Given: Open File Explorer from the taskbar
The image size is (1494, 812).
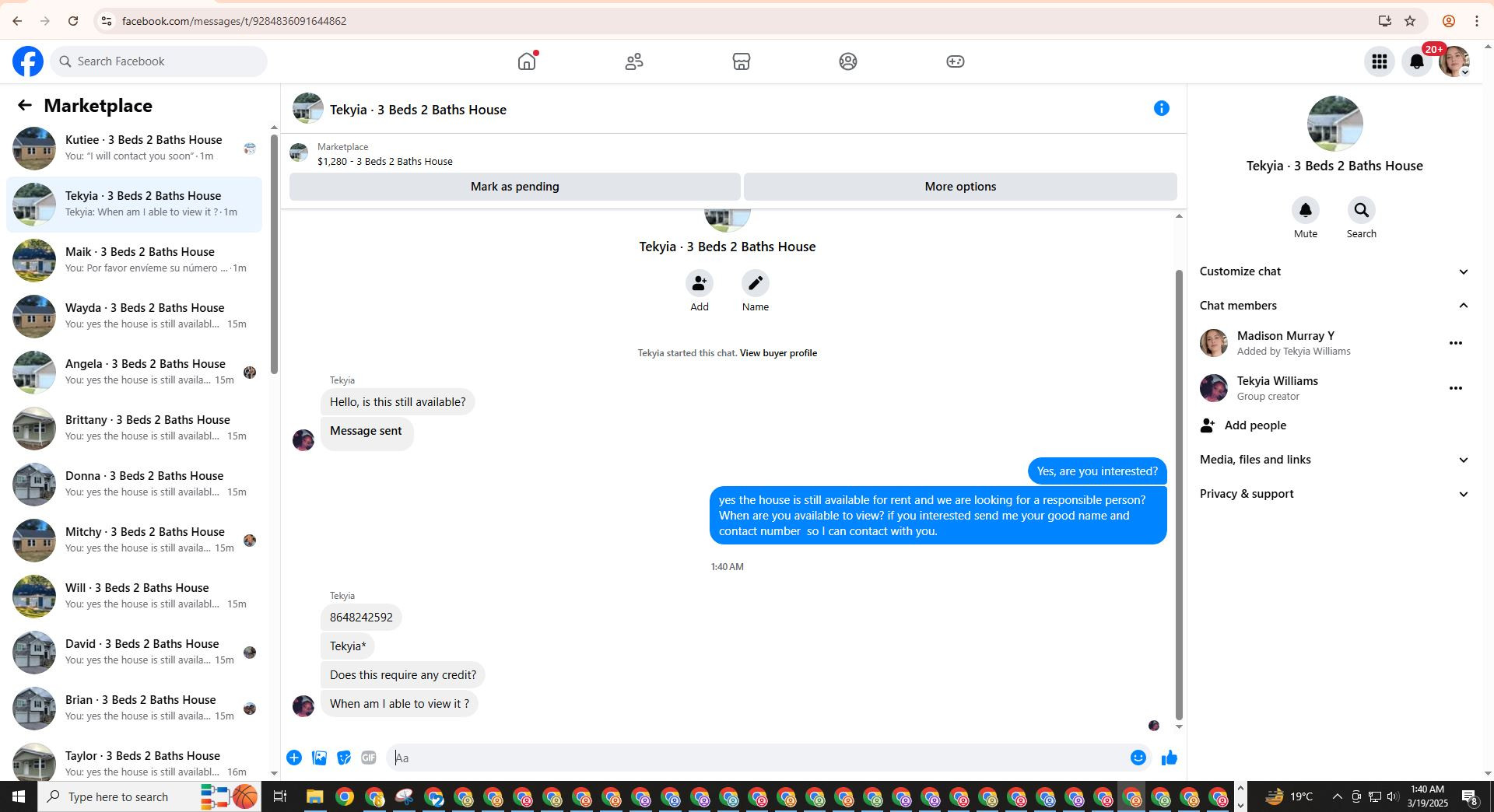Looking at the screenshot, I should tap(314, 796).
